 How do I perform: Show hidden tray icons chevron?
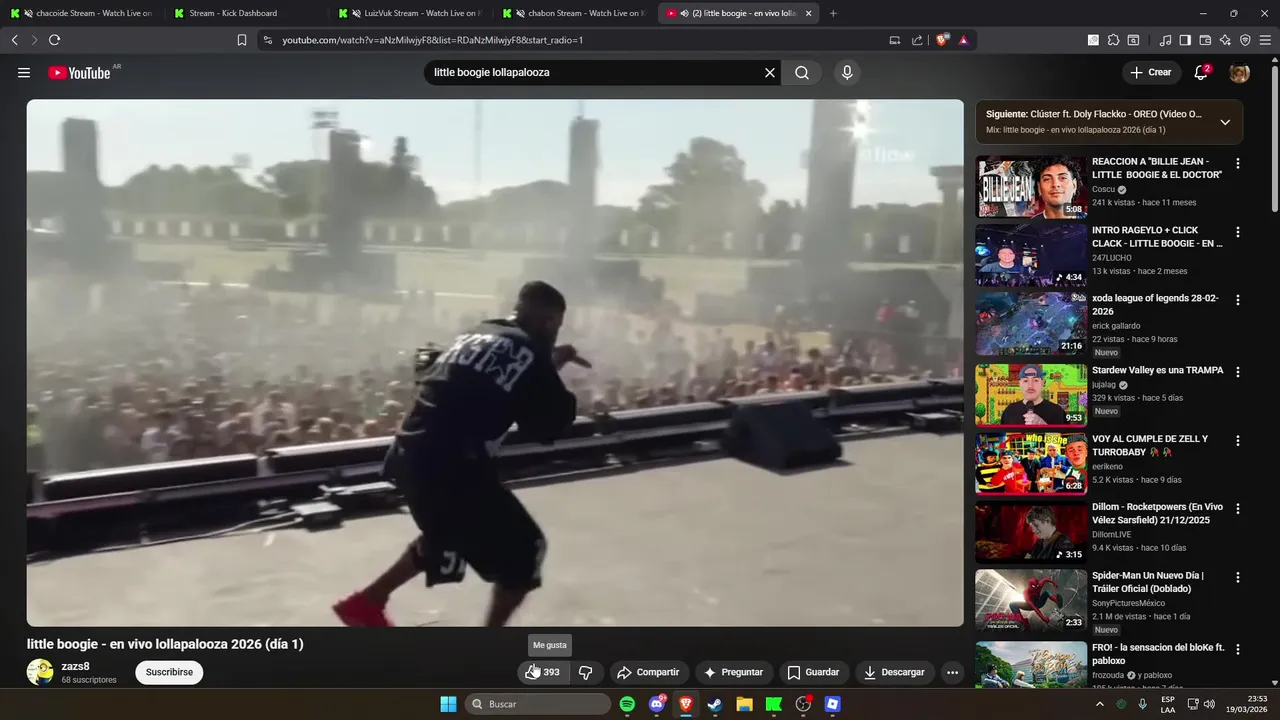(x=1100, y=704)
